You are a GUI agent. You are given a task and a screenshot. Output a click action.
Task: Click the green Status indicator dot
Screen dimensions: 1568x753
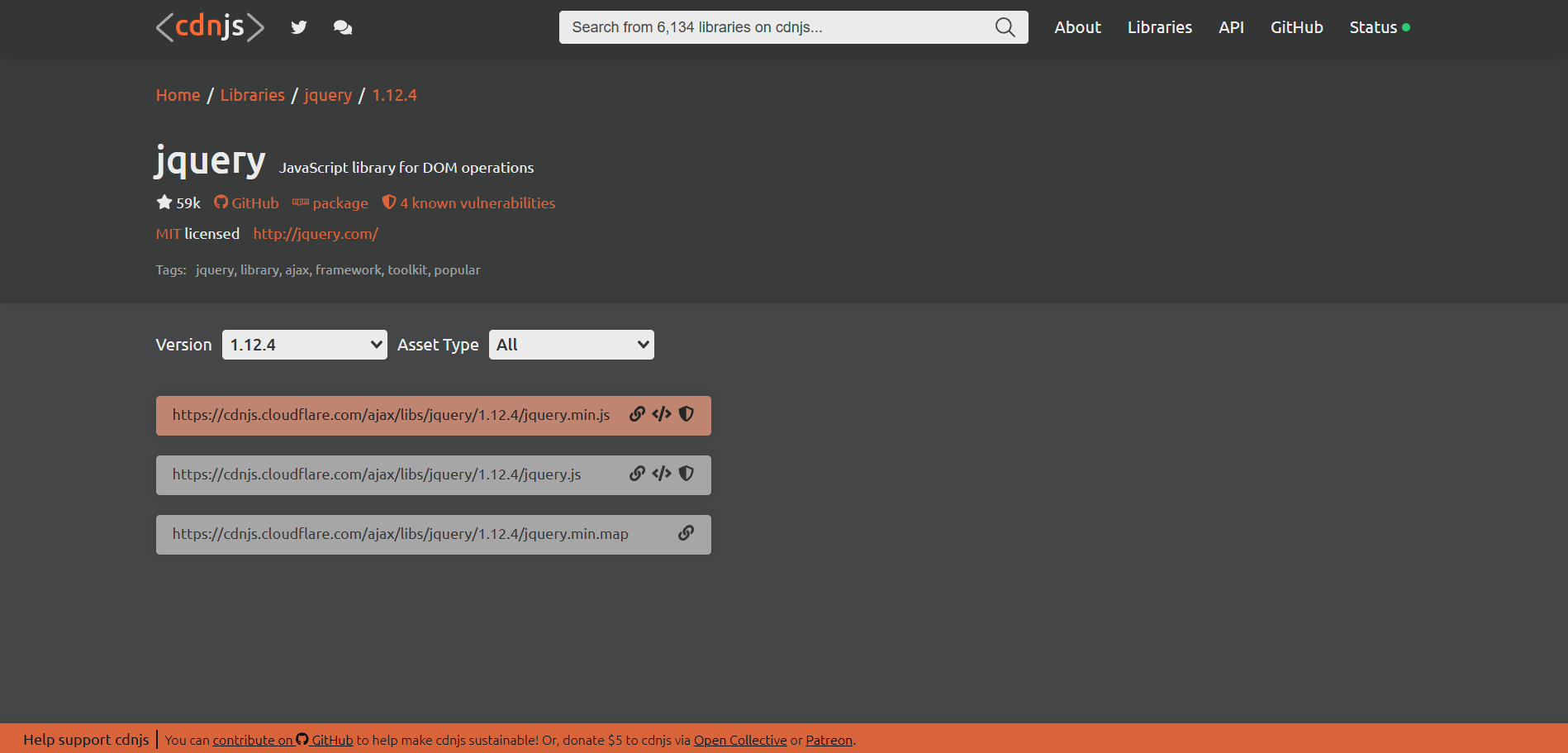1406,27
